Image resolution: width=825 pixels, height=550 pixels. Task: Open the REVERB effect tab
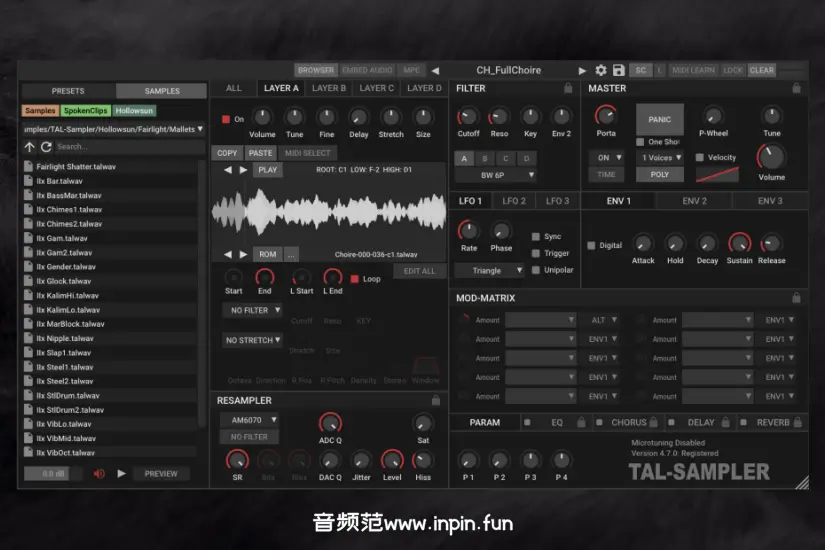[x=772, y=422]
